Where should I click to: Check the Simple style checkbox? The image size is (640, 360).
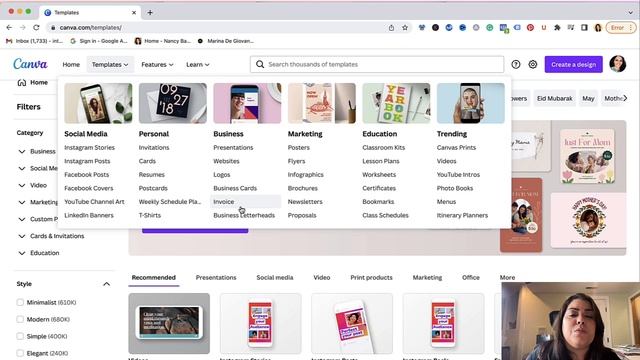(20, 336)
